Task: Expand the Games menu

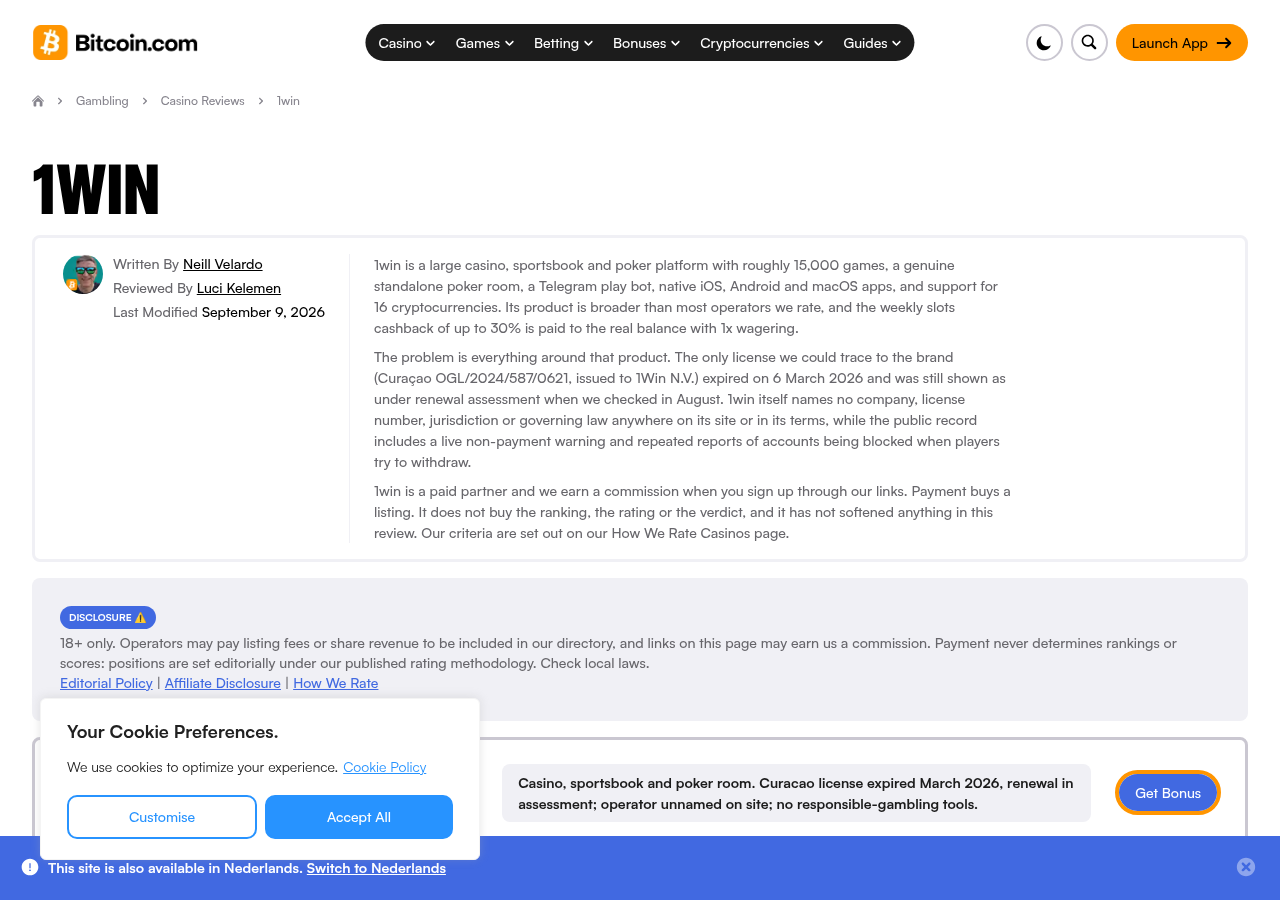Action: [x=484, y=43]
